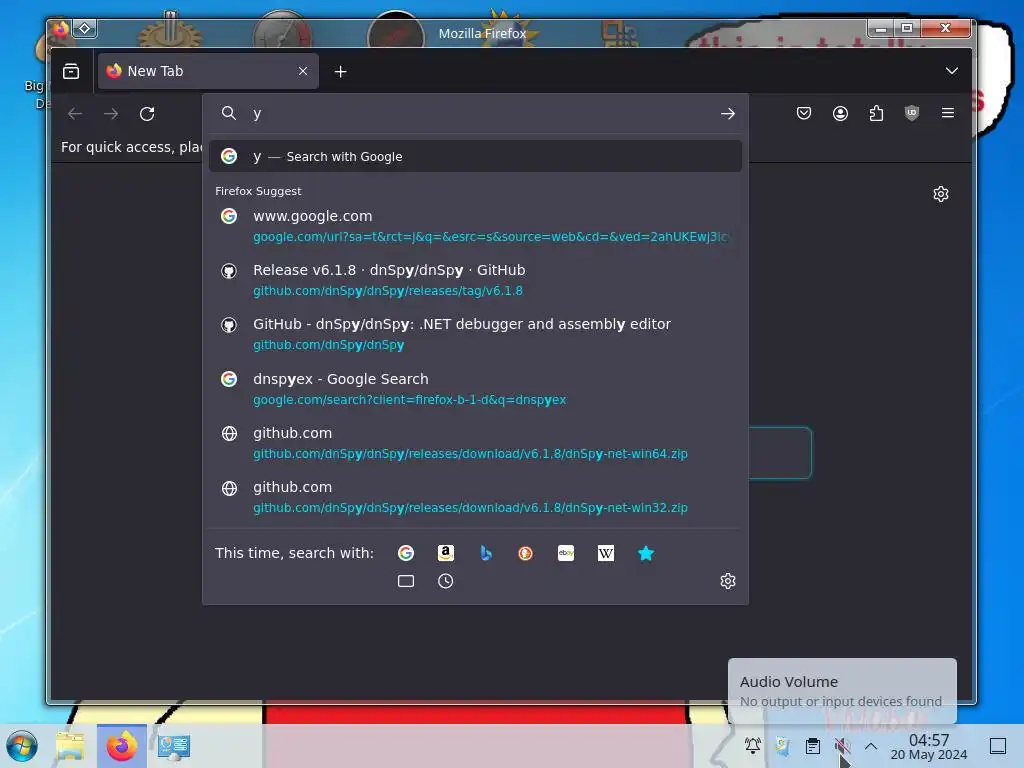The width and height of the screenshot is (1024, 768).
Task: Open Firefox View icon in tab bar
Action: [x=71, y=71]
